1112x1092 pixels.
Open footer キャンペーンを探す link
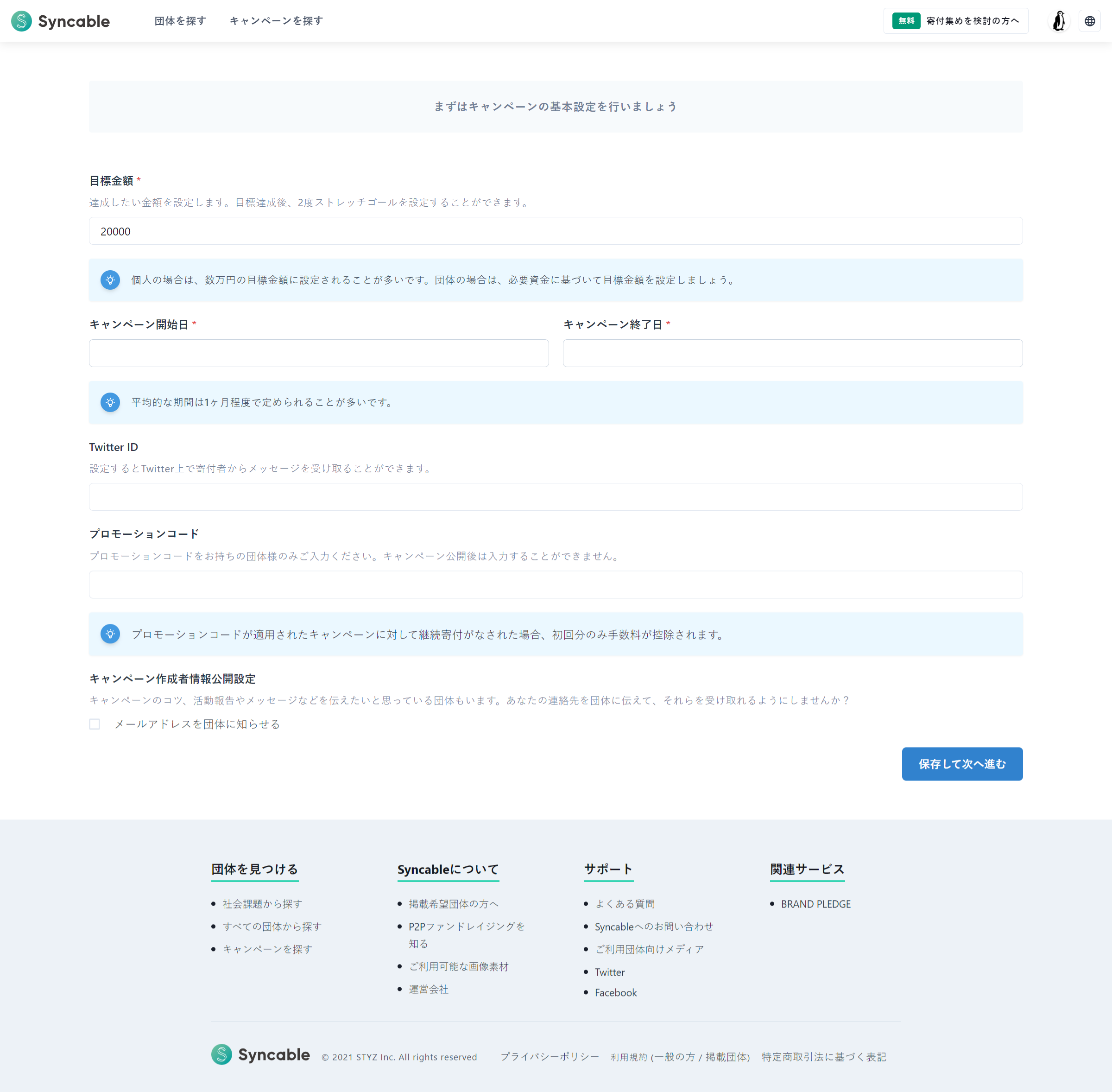tap(267, 949)
